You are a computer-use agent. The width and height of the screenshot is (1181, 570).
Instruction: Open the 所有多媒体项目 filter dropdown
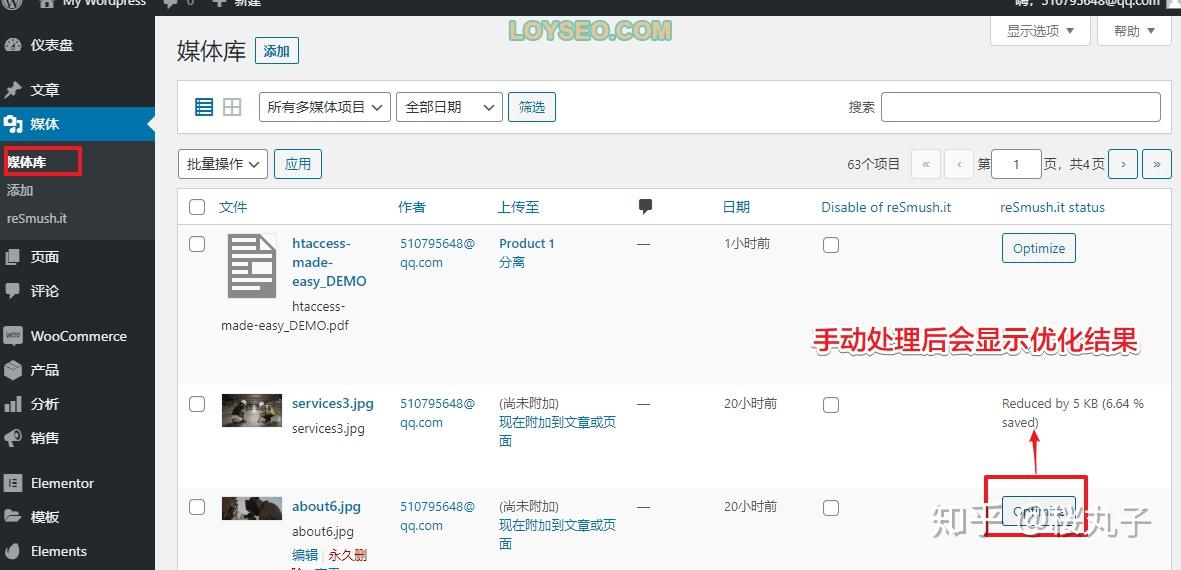click(325, 107)
